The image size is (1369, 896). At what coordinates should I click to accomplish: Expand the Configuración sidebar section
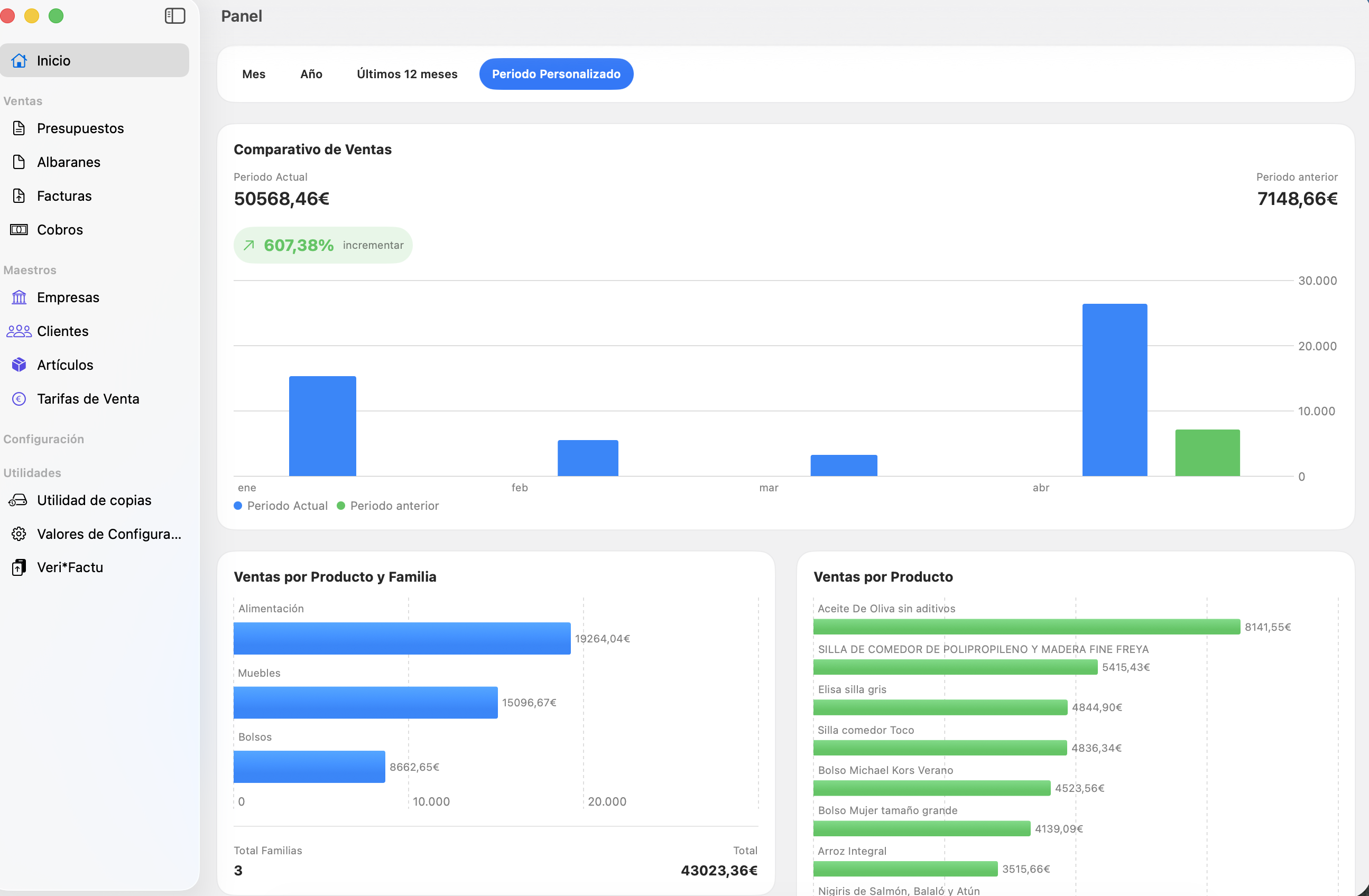[44, 439]
